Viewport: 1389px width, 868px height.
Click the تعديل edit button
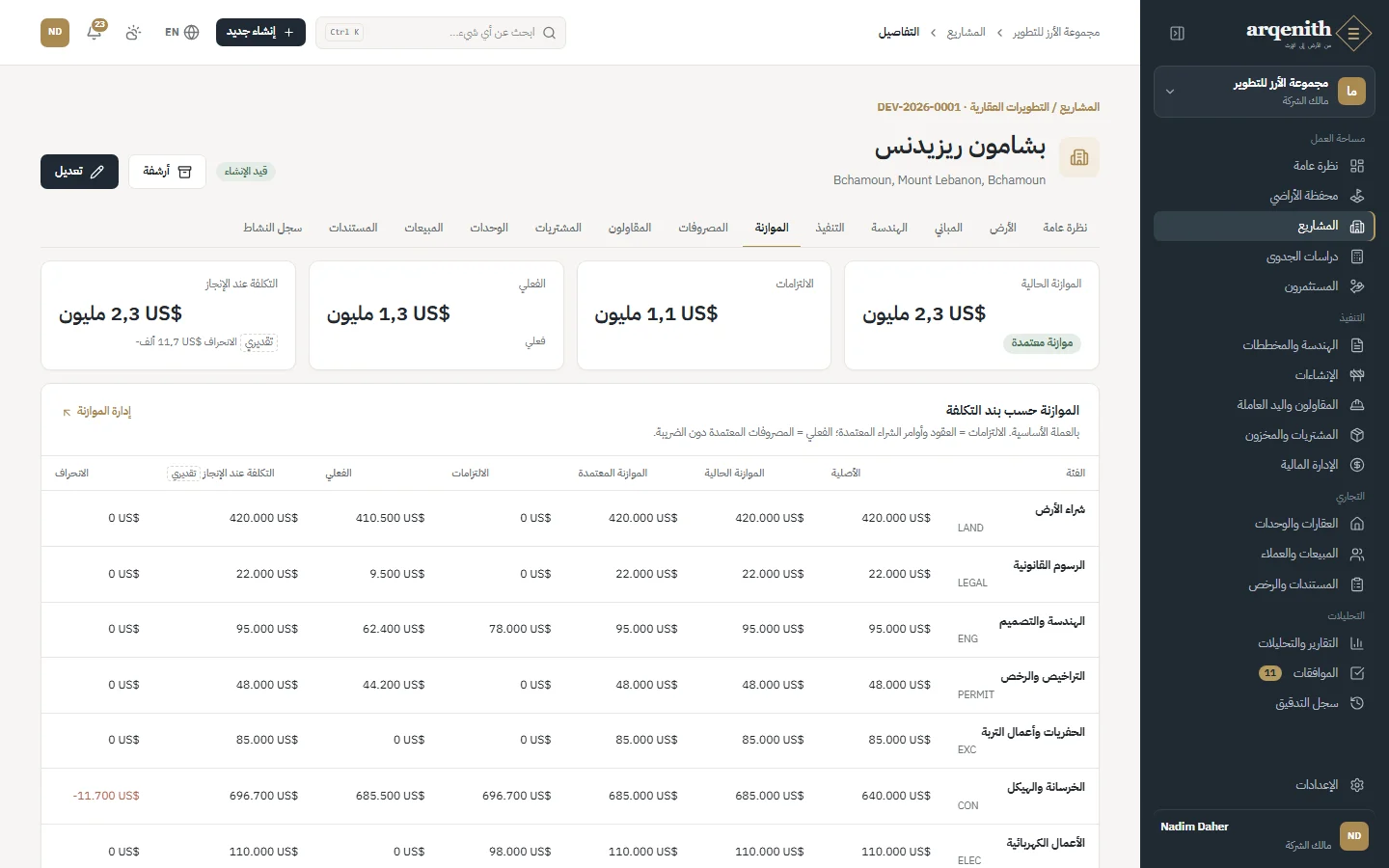pos(79,172)
